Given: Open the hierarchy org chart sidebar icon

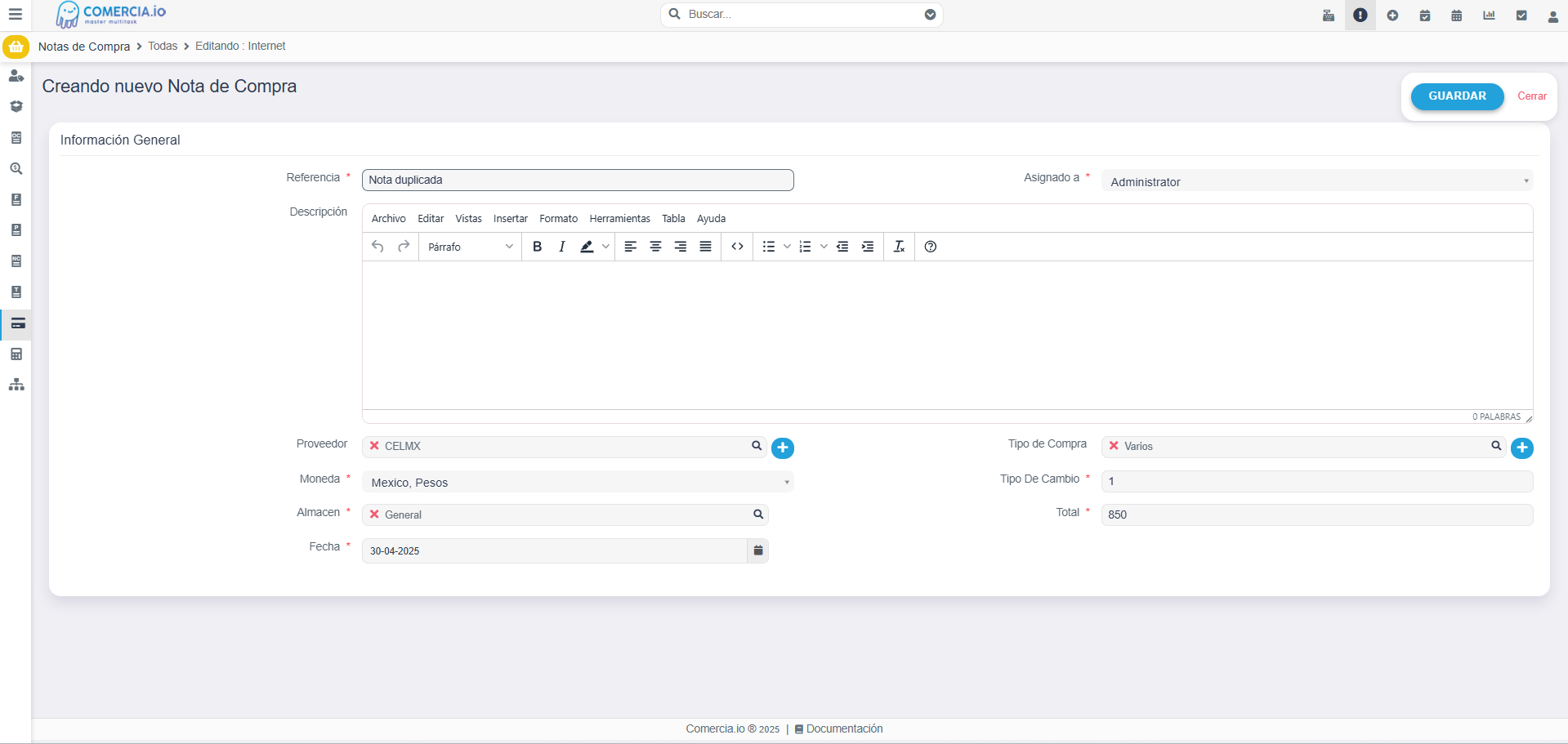Looking at the screenshot, I should pyautogui.click(x=16, y=385).
